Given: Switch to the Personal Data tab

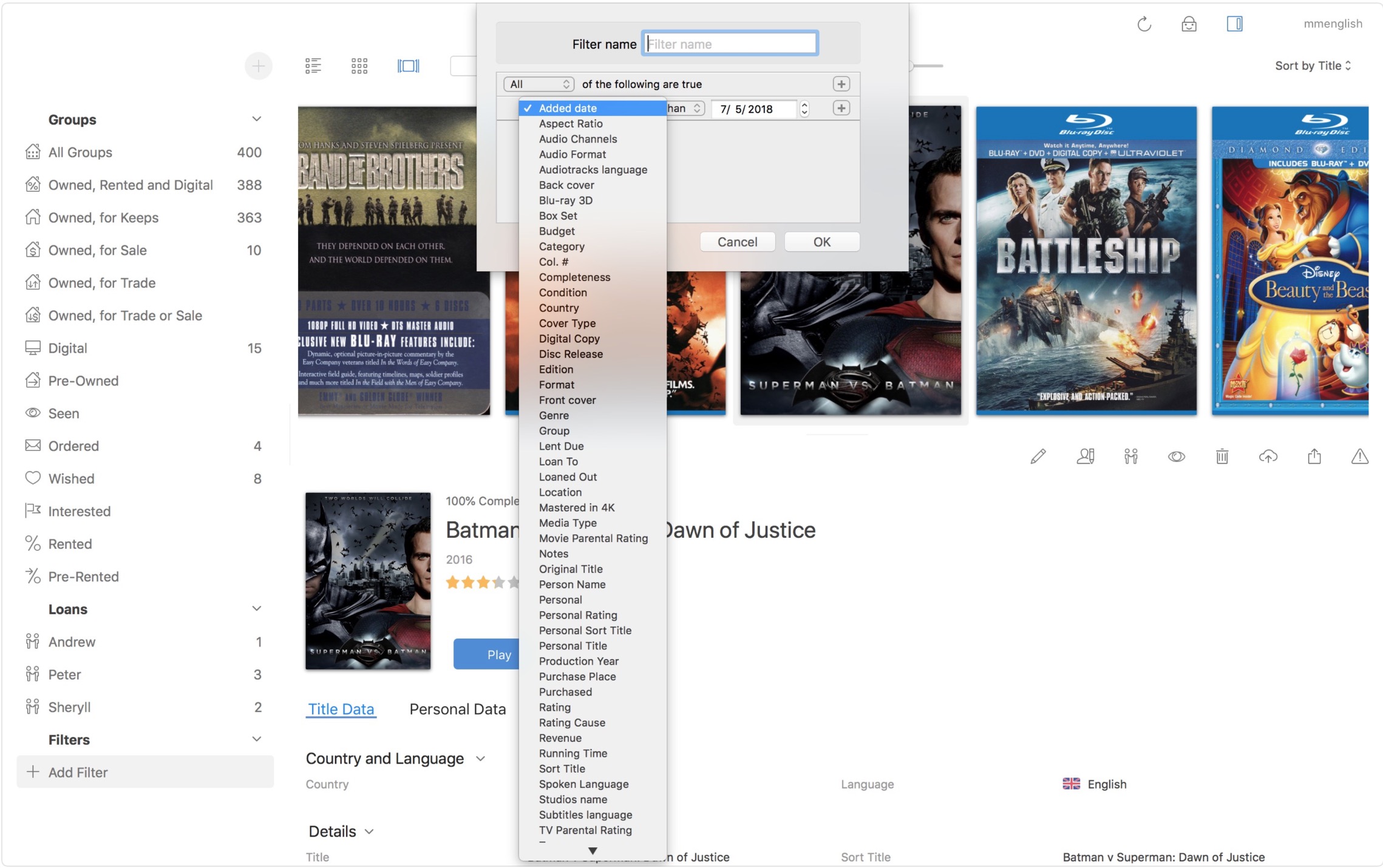Looking at the screenshot, I should point(457,709).
